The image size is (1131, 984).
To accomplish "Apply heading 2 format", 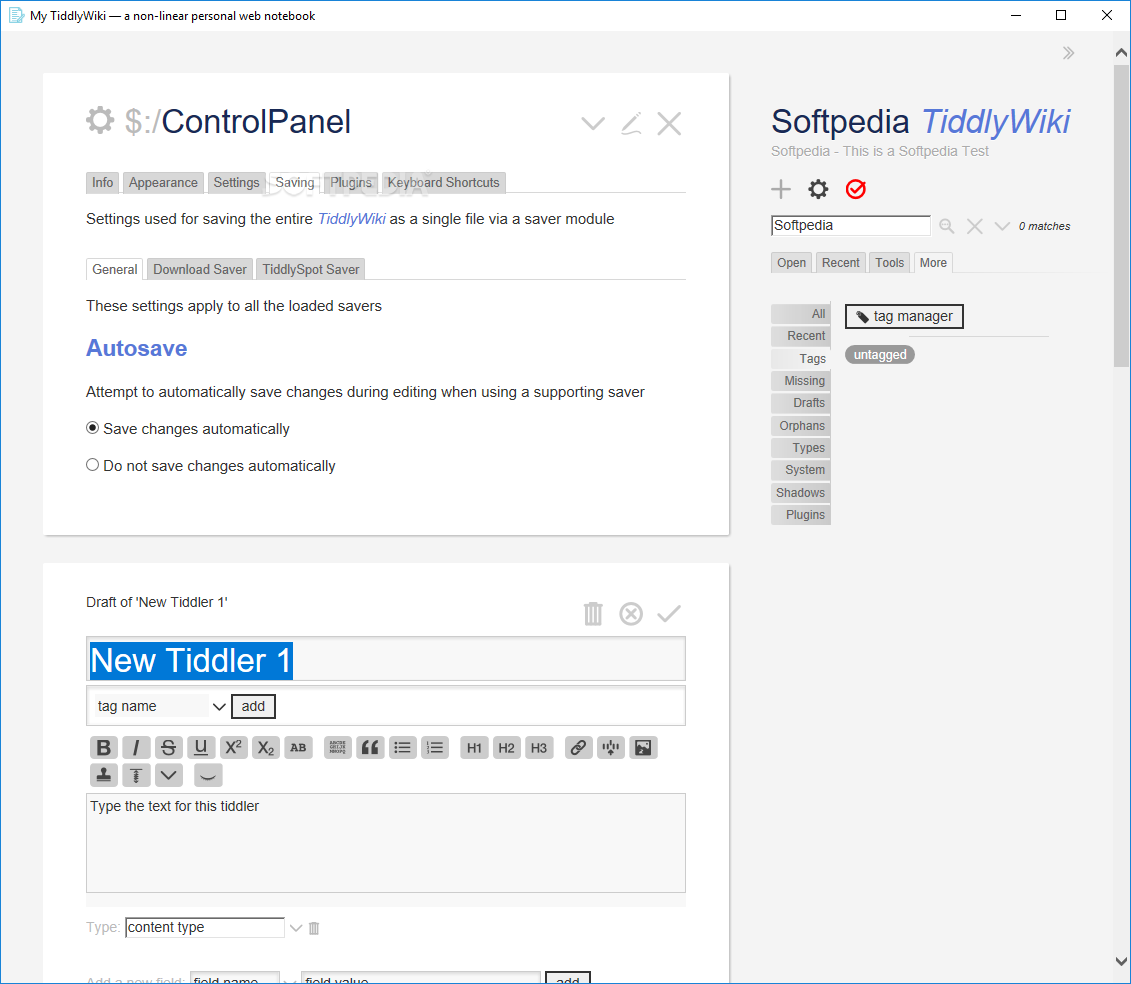I will click(506, 747).
